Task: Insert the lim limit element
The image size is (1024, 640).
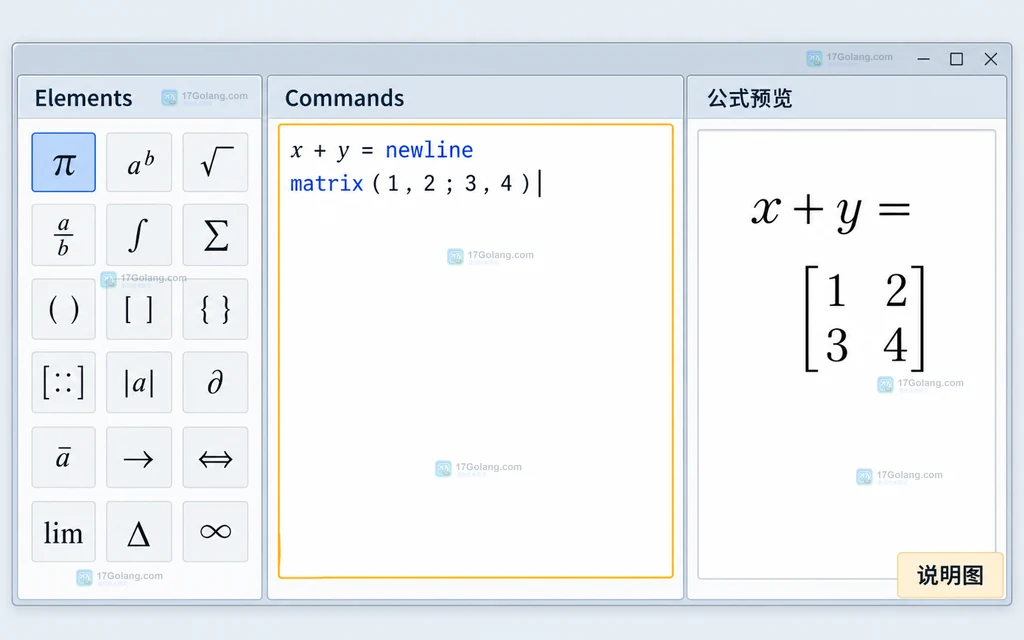Action: 63,532
